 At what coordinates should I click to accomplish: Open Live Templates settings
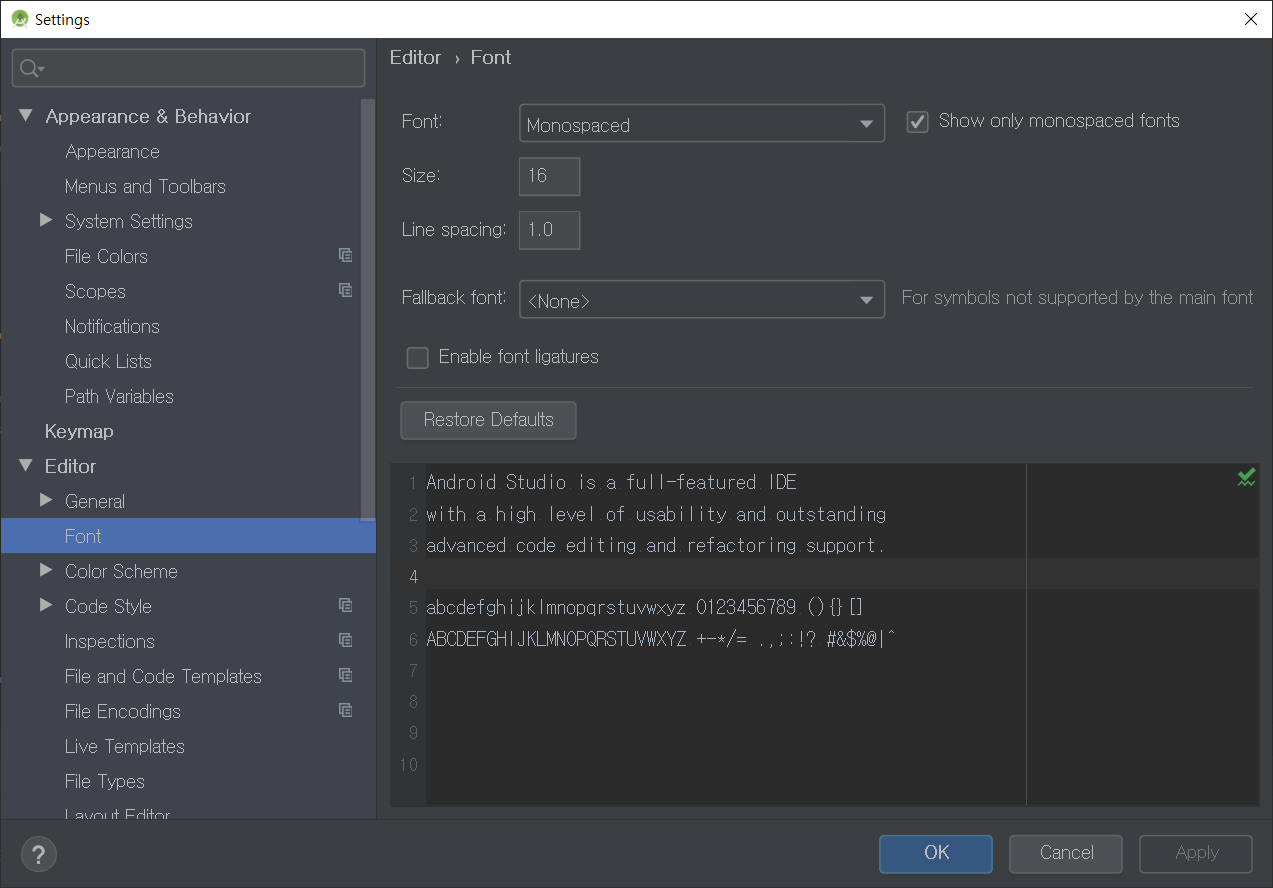tap(125, 746)
